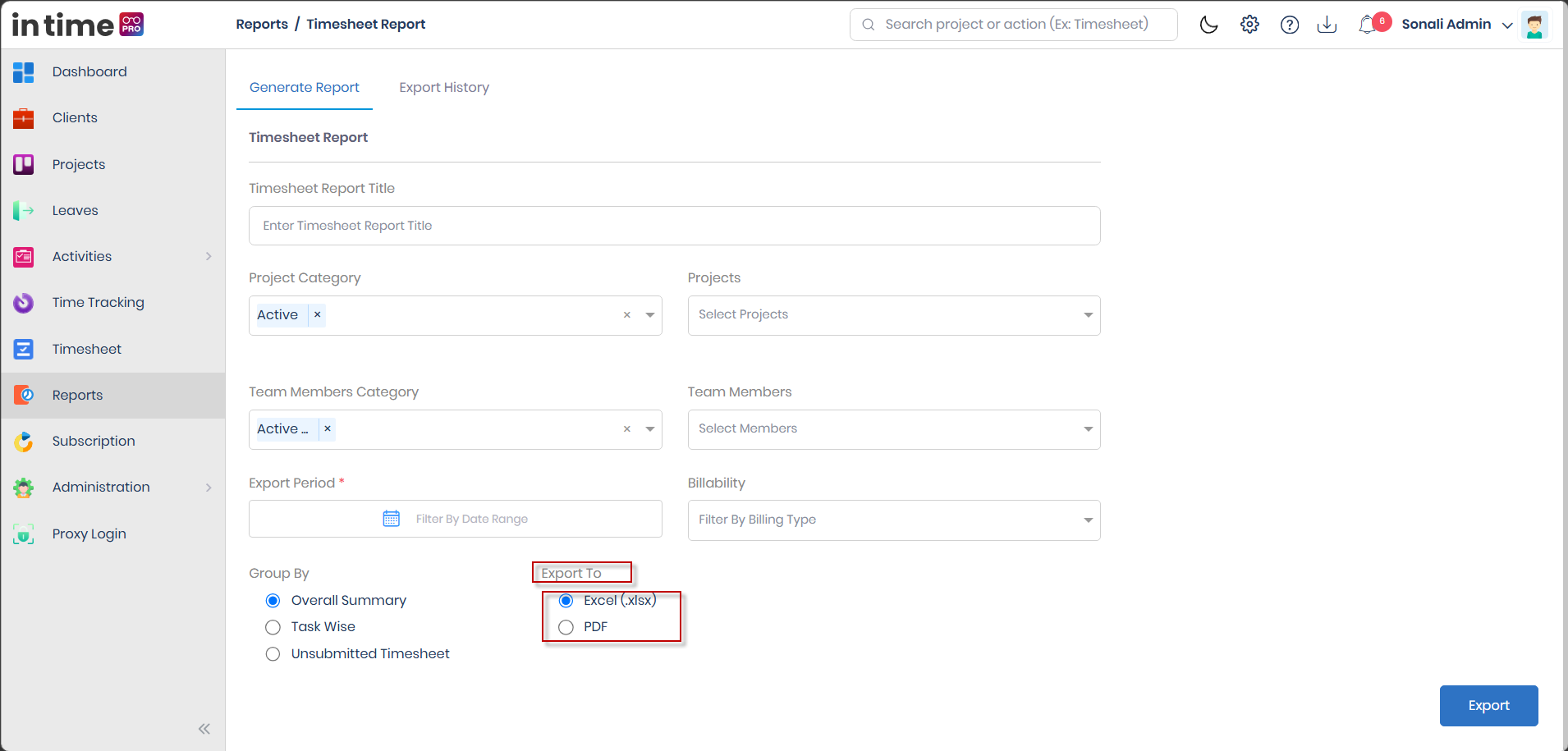Expand Team Members Category dropdown arrow
Image resolution: width=1568 pixels, height=751 pixels.
point(650,429)
